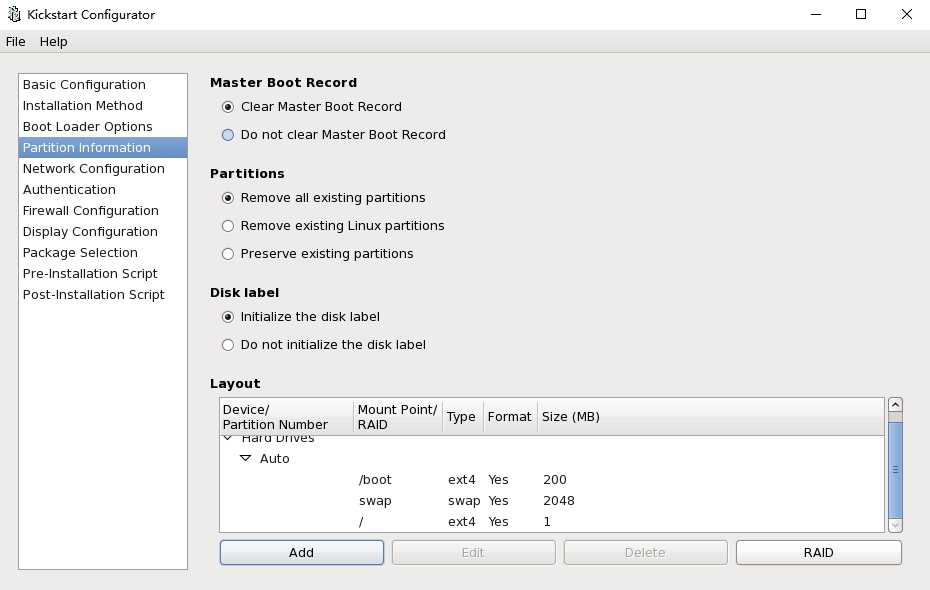Image resolution: width=930 pixels, height=590 pixels.
Task: Enable Do not initialize the disk label
Action: click(228, 345)
